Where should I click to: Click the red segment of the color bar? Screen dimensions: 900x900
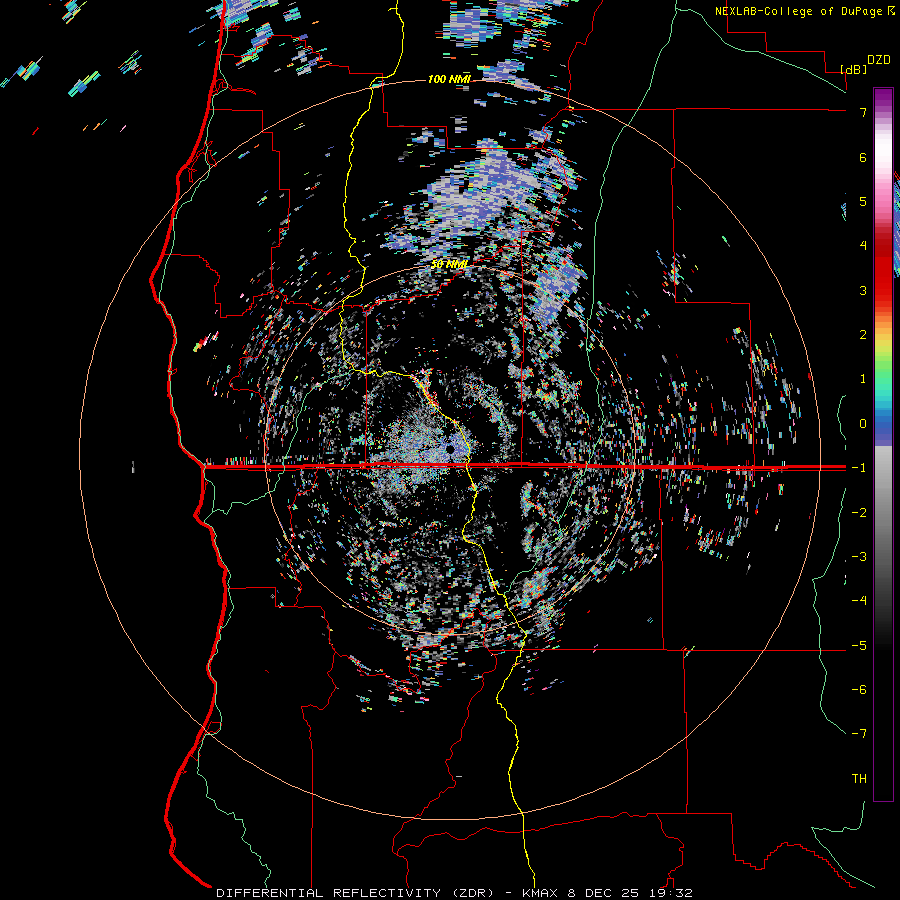pyautogui.click(x=883, y=270)
